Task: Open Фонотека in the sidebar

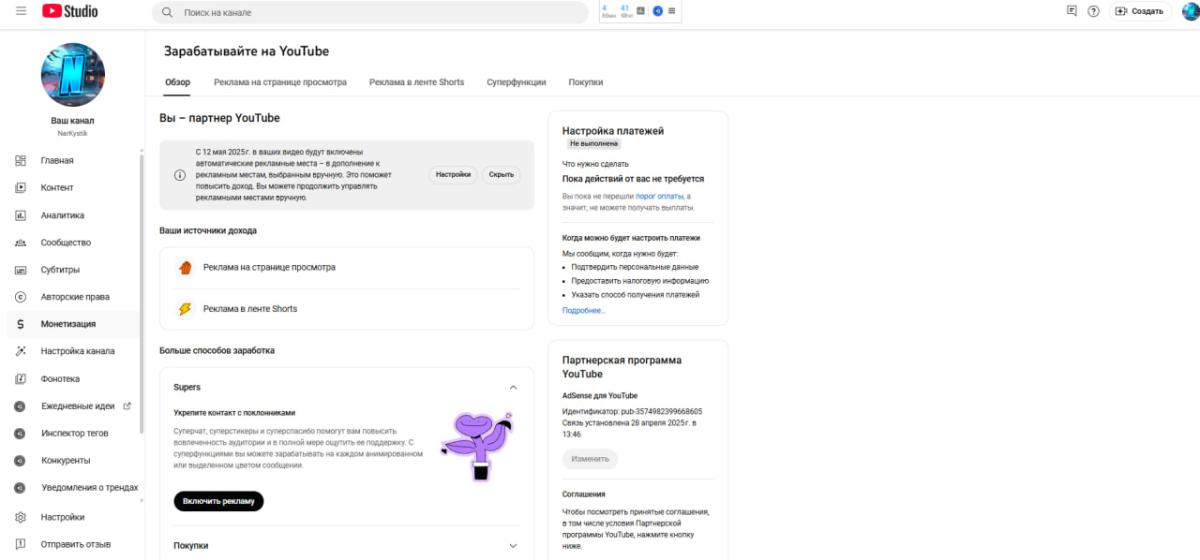Action: 72,379
